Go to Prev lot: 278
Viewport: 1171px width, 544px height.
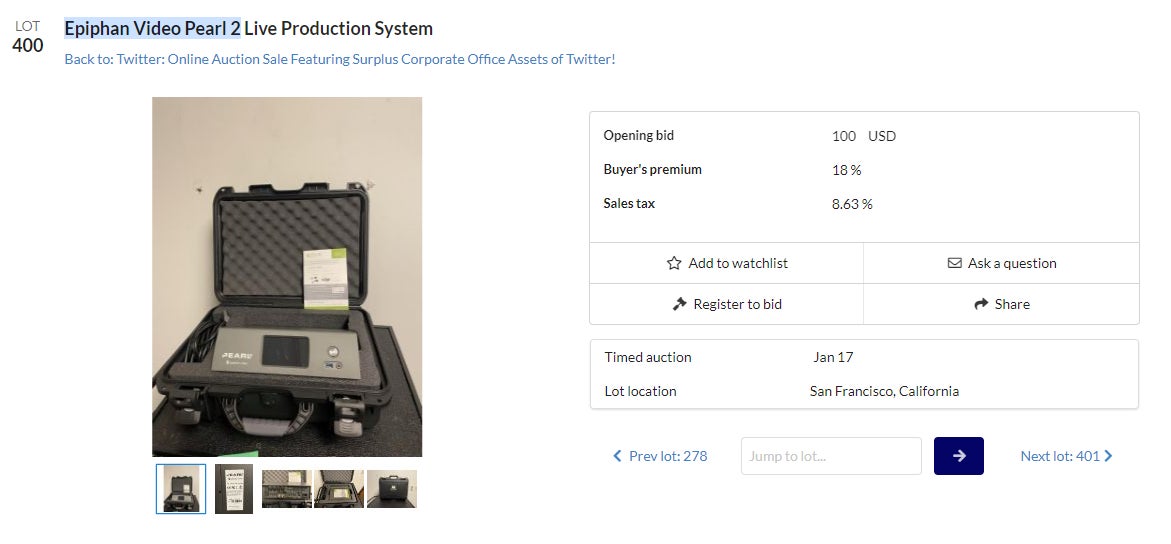(667, 456)
